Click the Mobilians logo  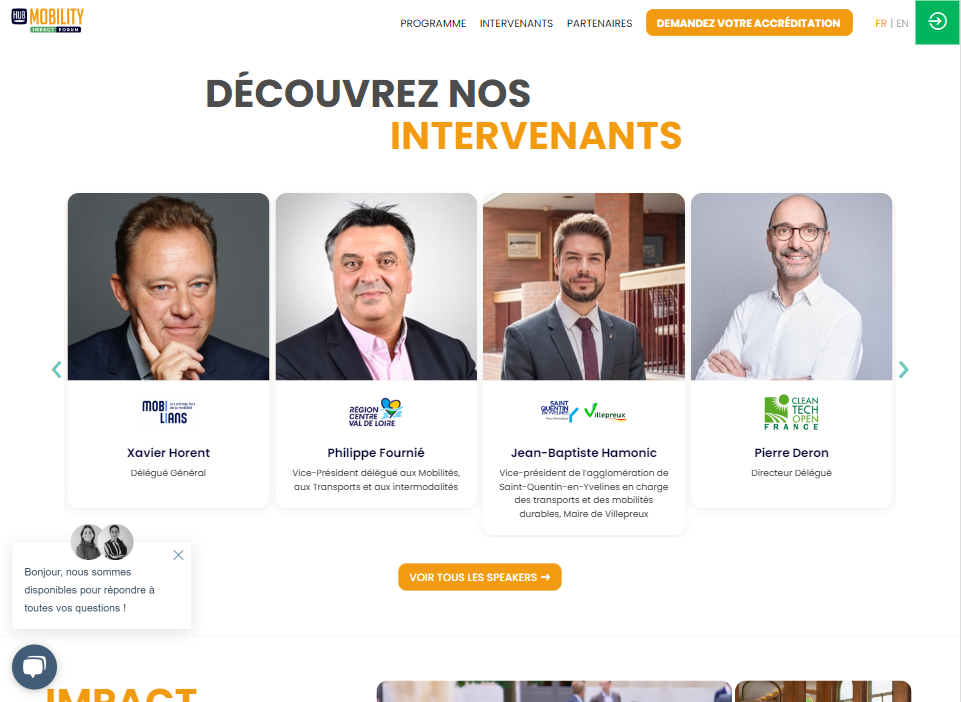click(x=169, y=412)
